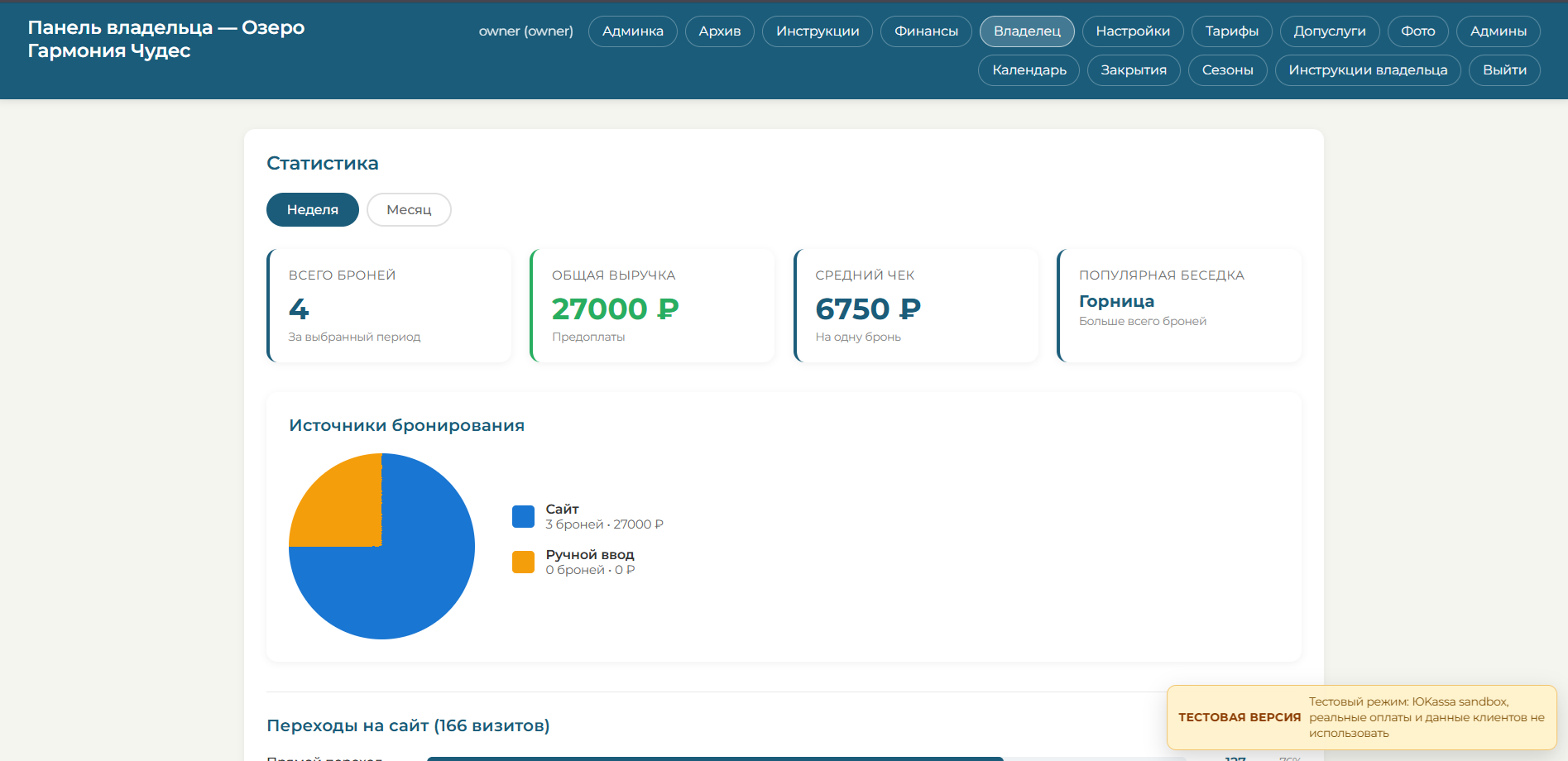Screen dimensions: 1568x761
Task: Open Настройки in the top menu
Action: pyautogui.click(x=1133, y=31)
